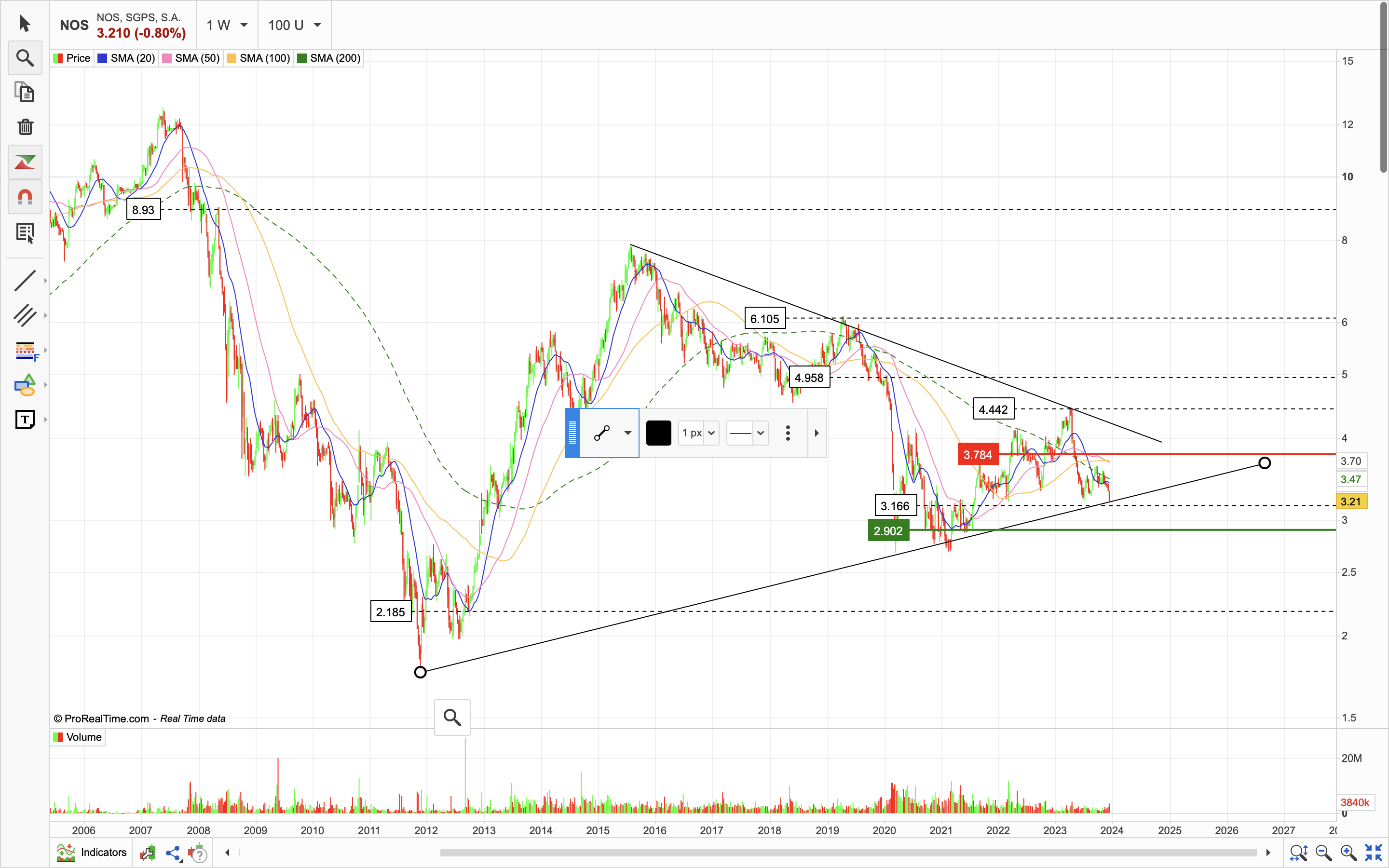Viewport: 1389px width, 868px height.
Task: Open the 100 U units dropdown
Action: tap(294, 25)
